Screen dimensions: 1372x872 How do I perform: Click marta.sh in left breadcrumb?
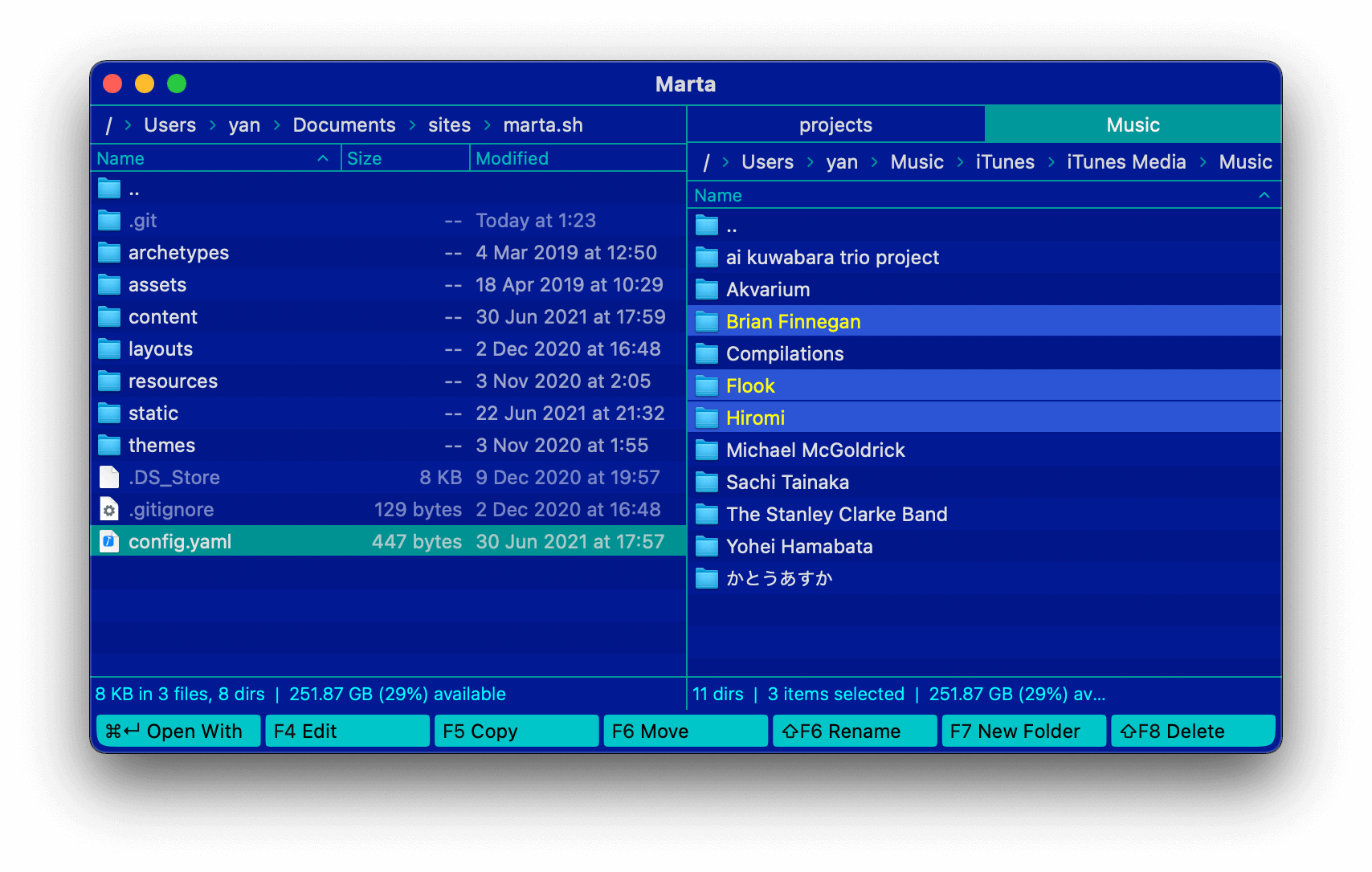[543, 125]
